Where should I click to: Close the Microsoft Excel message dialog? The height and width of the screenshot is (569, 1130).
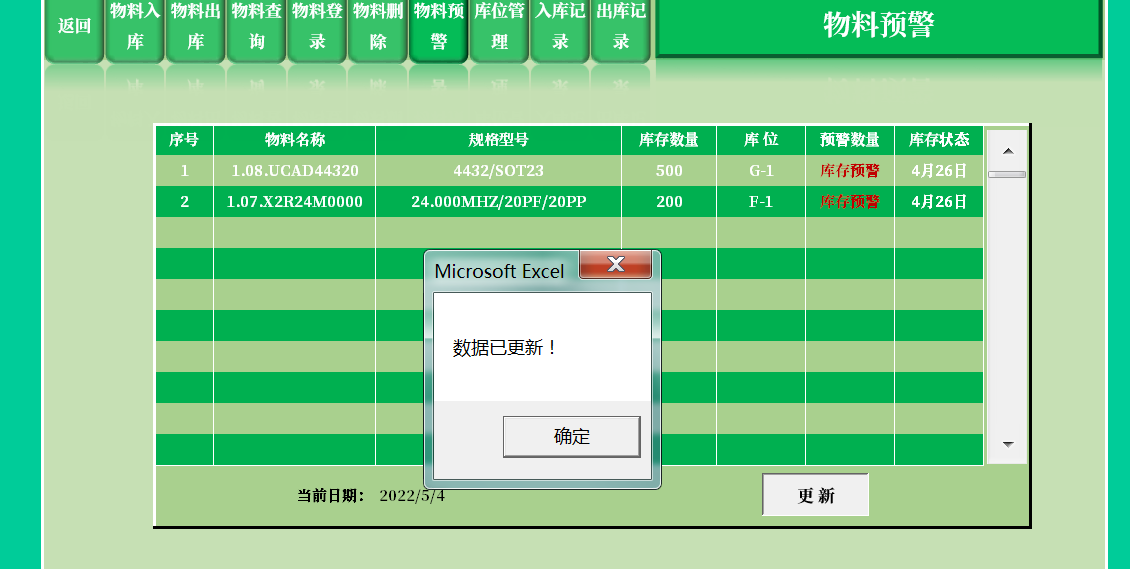615,264
